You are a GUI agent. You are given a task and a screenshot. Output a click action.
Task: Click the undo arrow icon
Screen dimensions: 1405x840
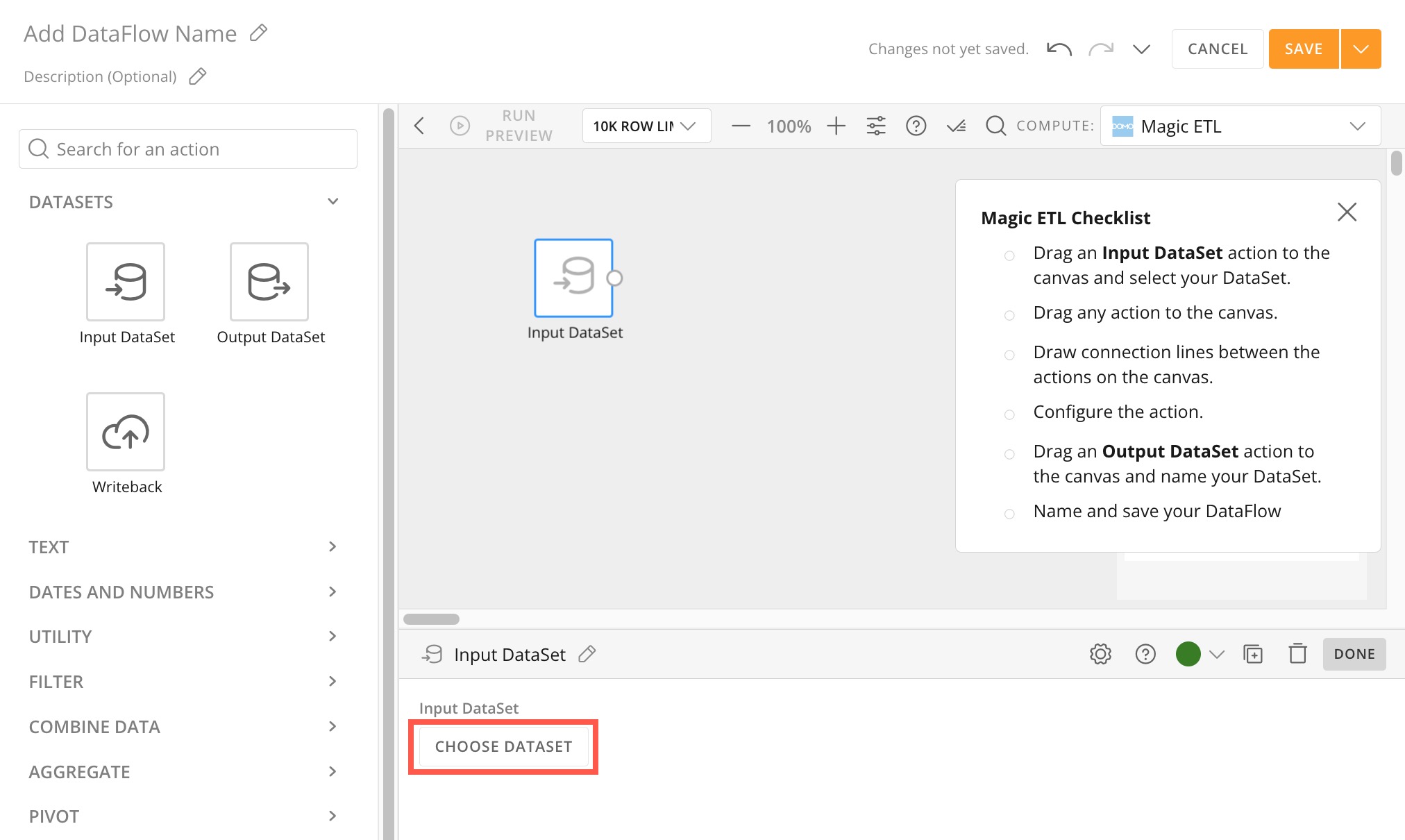(1059, 49)
